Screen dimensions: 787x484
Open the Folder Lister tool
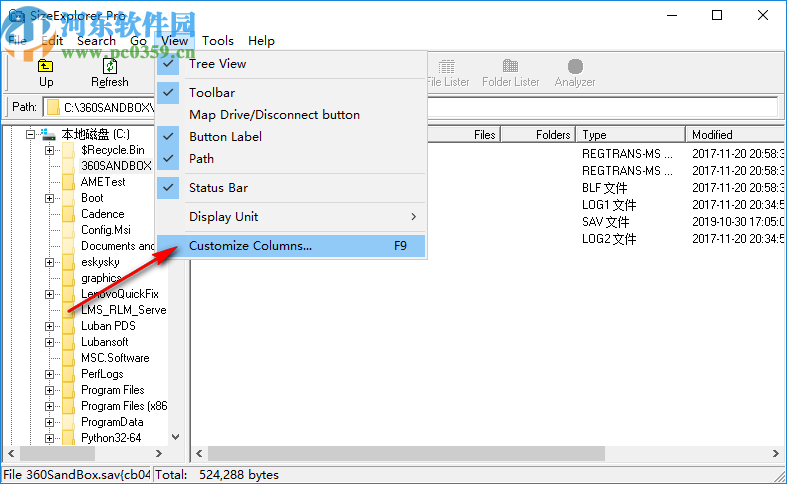tap(510, 73)
